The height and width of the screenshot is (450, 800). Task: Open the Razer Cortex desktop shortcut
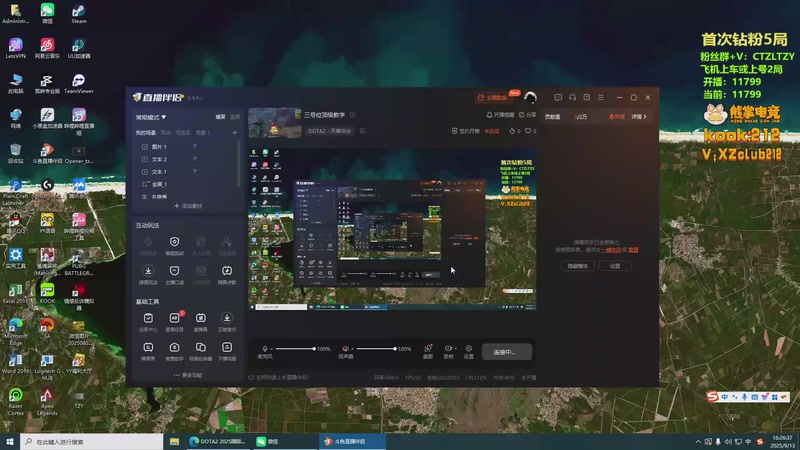pyautogui.click(x=15, y=401)
